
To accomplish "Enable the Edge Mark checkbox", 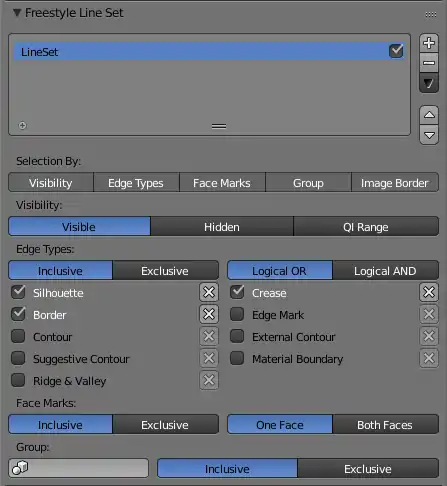I will [x=237, y=314].
